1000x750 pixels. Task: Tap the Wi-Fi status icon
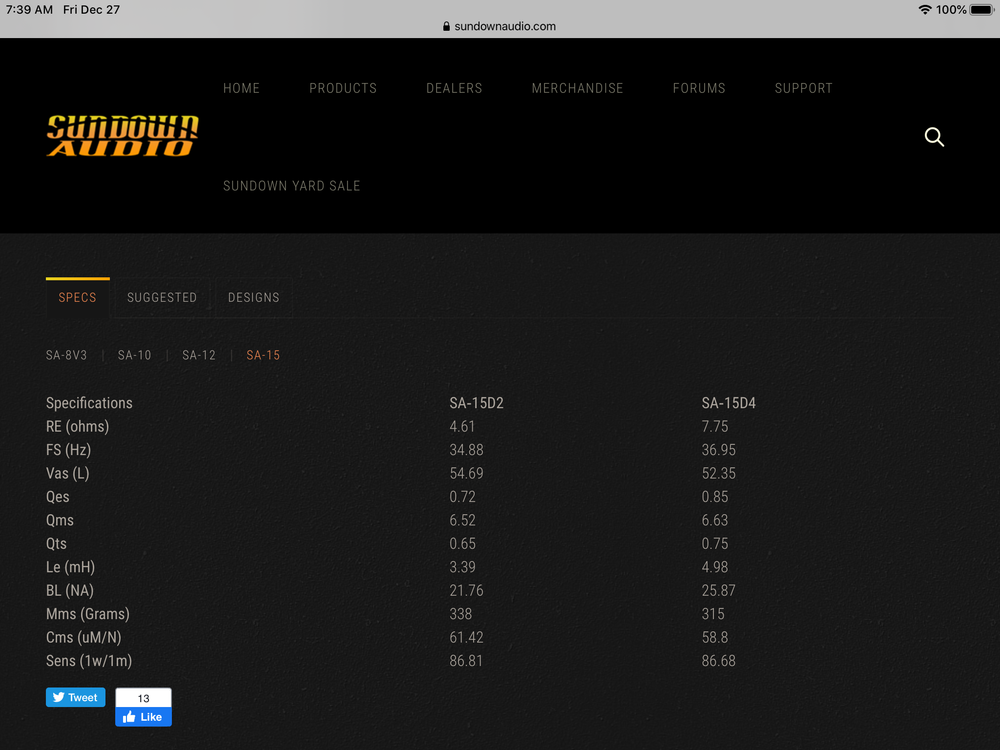point(925,10)
